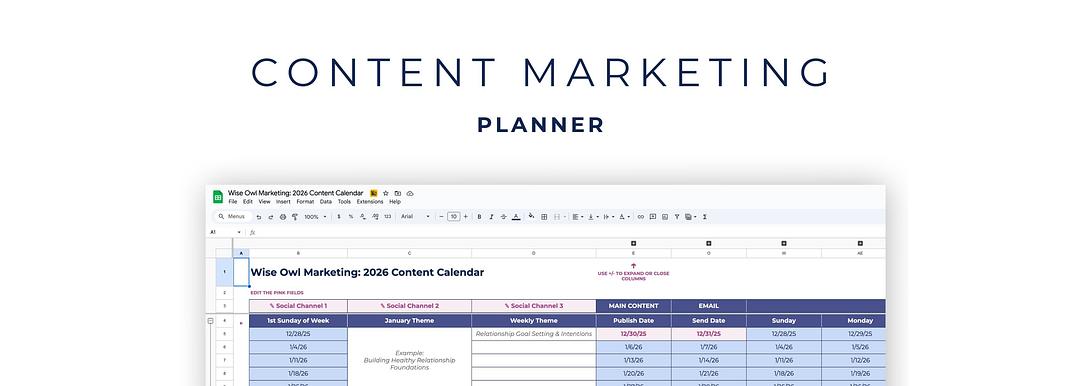
Task: Click decrease decimal places icon
Action: [x=363, y=216]
